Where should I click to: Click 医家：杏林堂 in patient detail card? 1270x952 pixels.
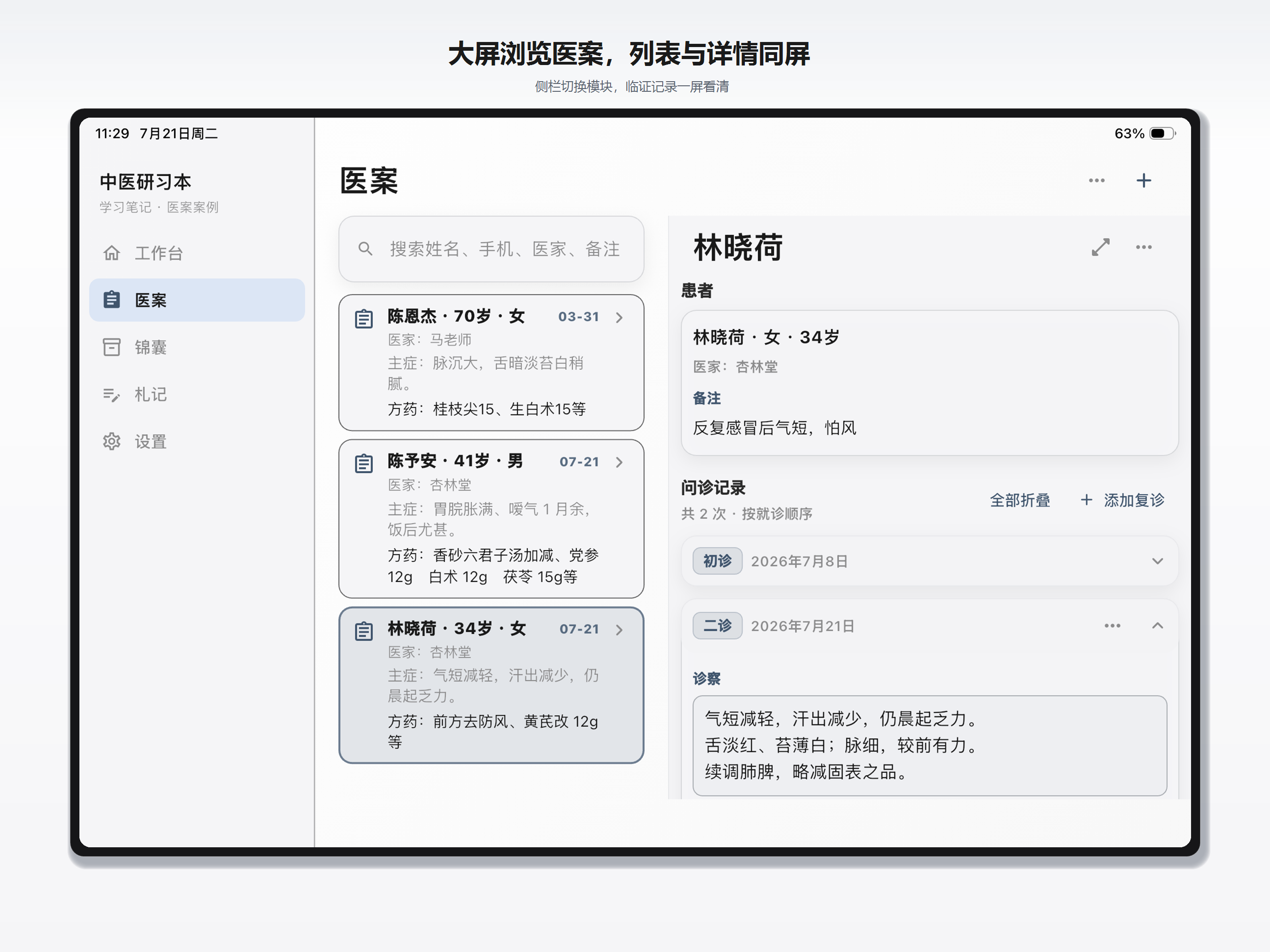[736, 367]
